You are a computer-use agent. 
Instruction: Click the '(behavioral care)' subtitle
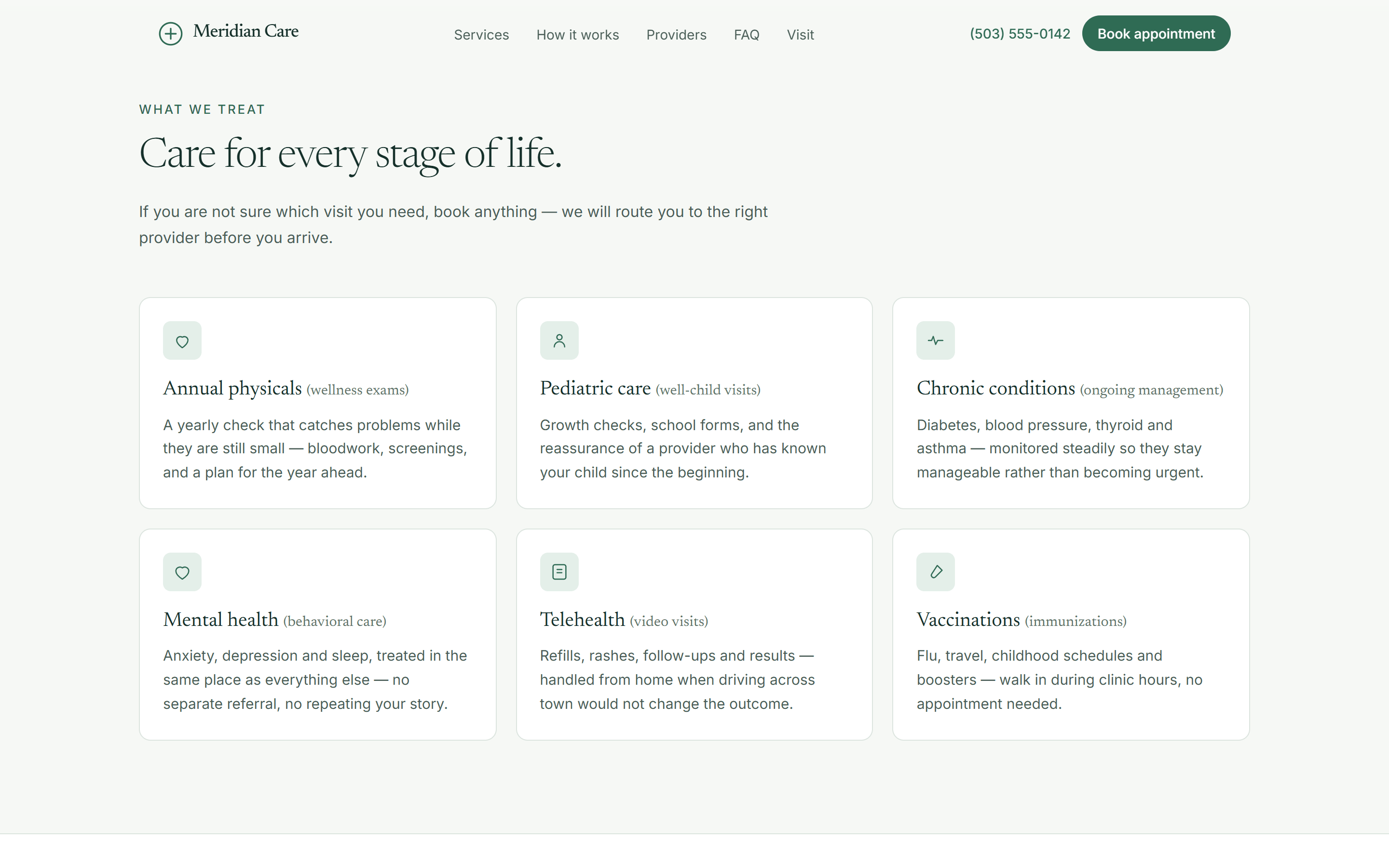pos(335,622)
